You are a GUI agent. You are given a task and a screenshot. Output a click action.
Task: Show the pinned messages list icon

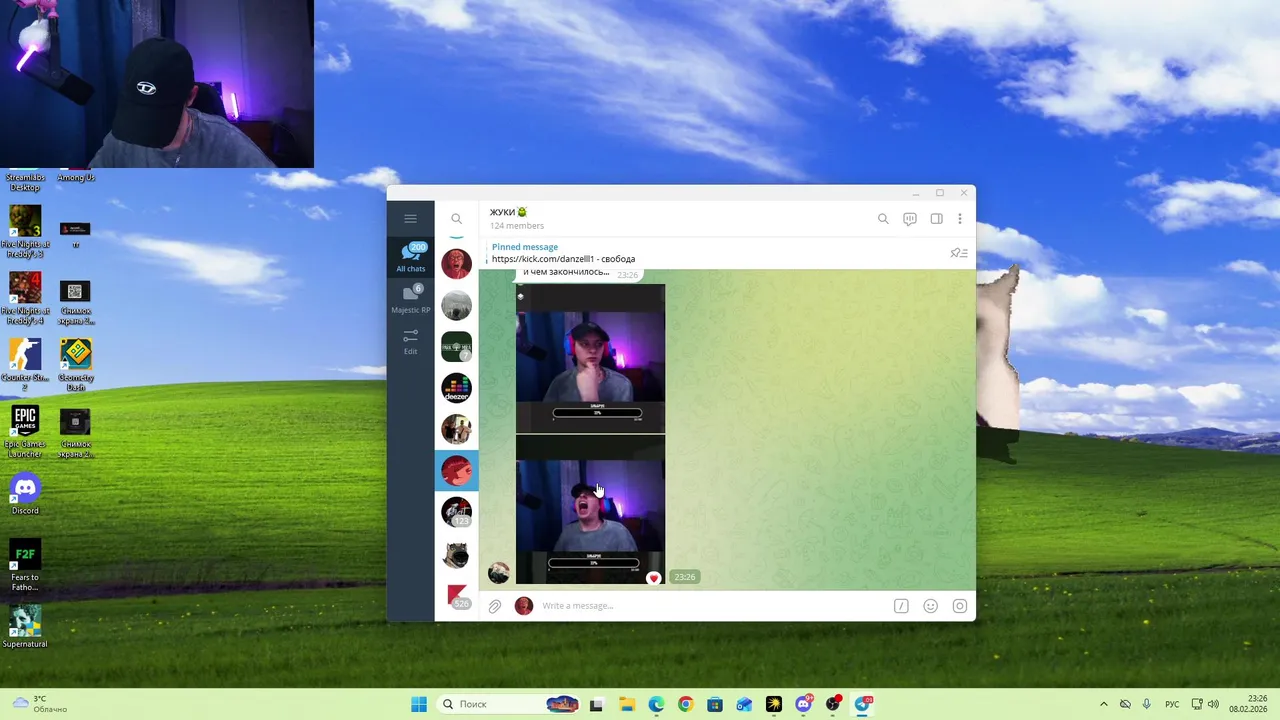(959, 253)
